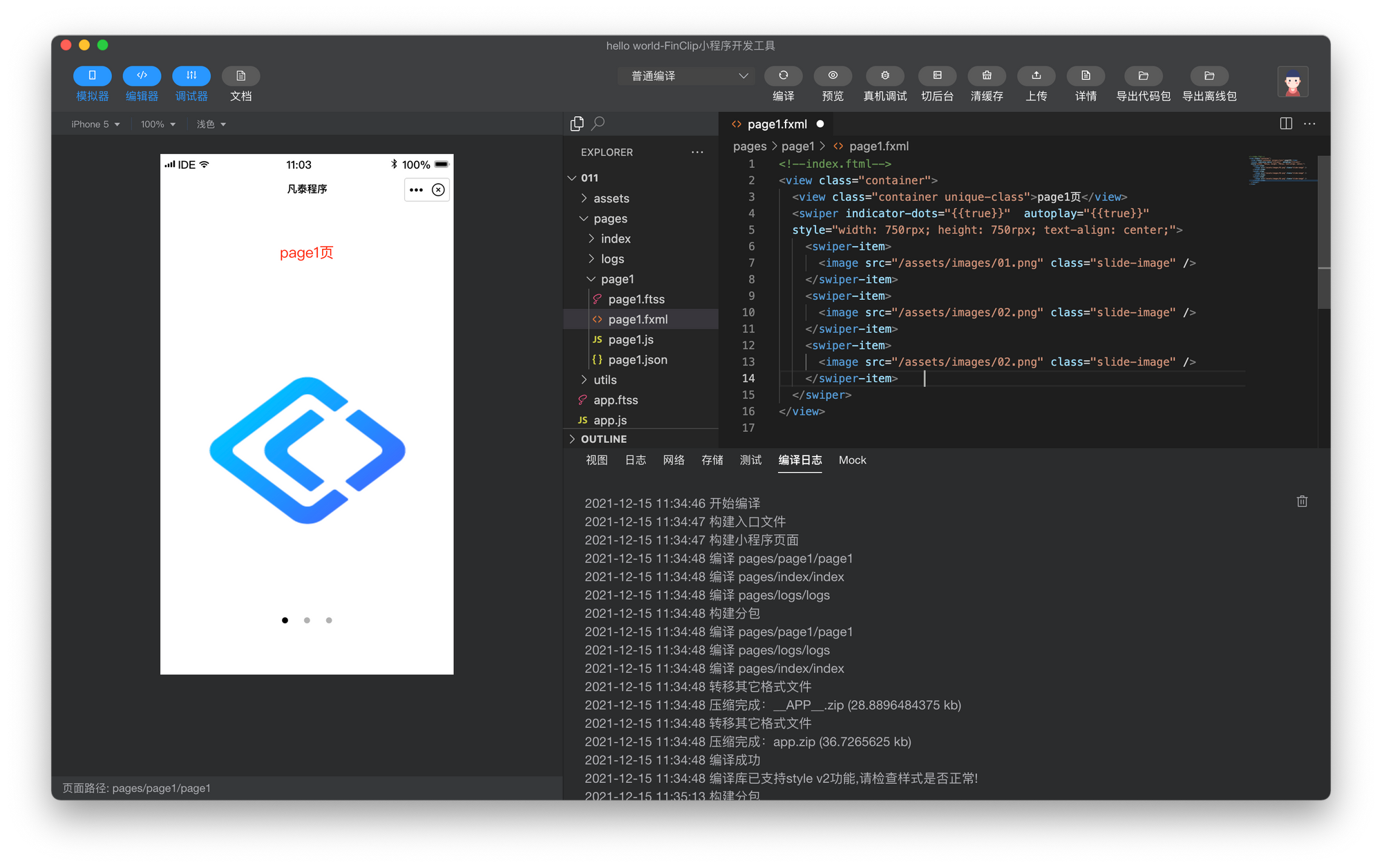The width and height of the screenshot is (1382, 868).
Task: Switch to the 日志 tab
Action: point(635,460)
